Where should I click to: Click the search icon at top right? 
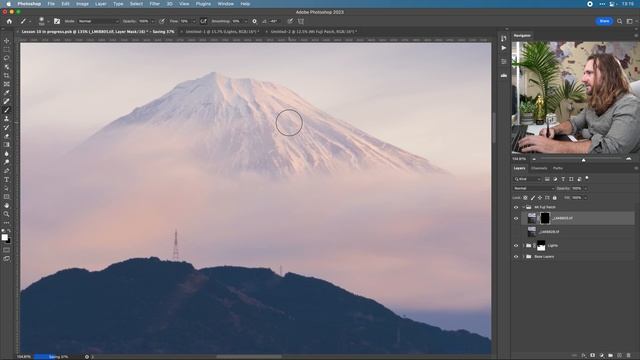620,21
